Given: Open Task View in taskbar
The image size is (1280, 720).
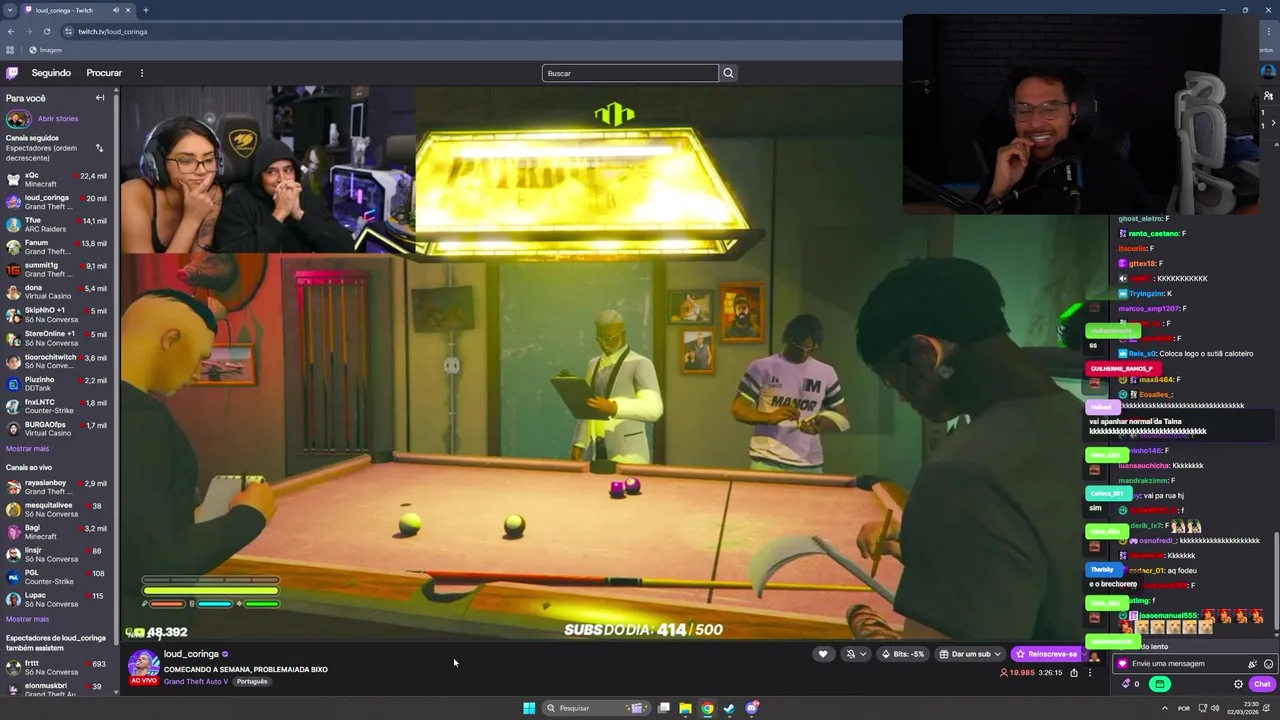Looking at the screenshot, I should click(x=663, y=708).
